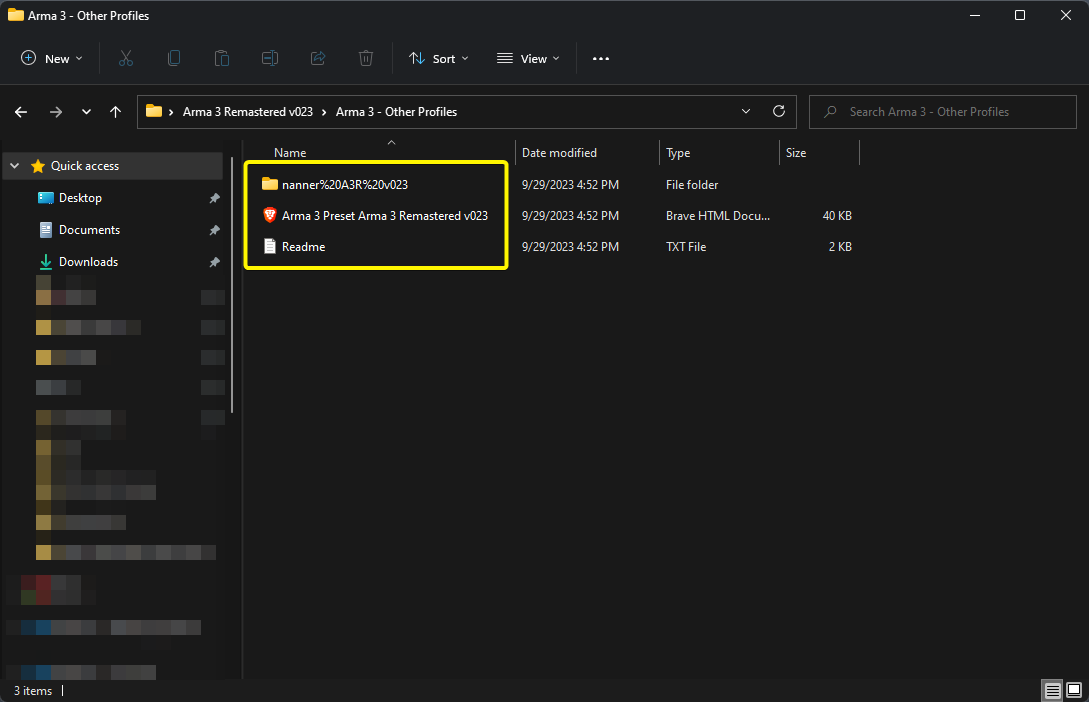Switch to large icons view in the status bar
The width and height of the screenshot is (1089, 702).
pos(1074,690)
